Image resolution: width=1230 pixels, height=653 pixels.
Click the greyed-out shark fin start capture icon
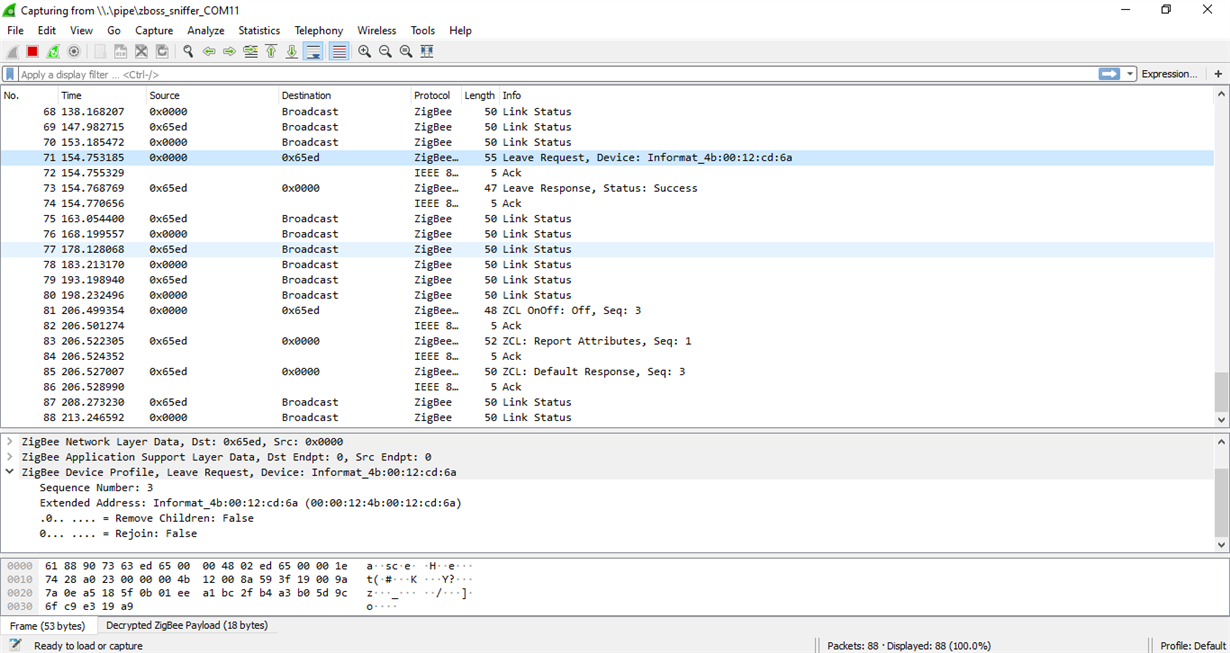click(x=12, y=51)
